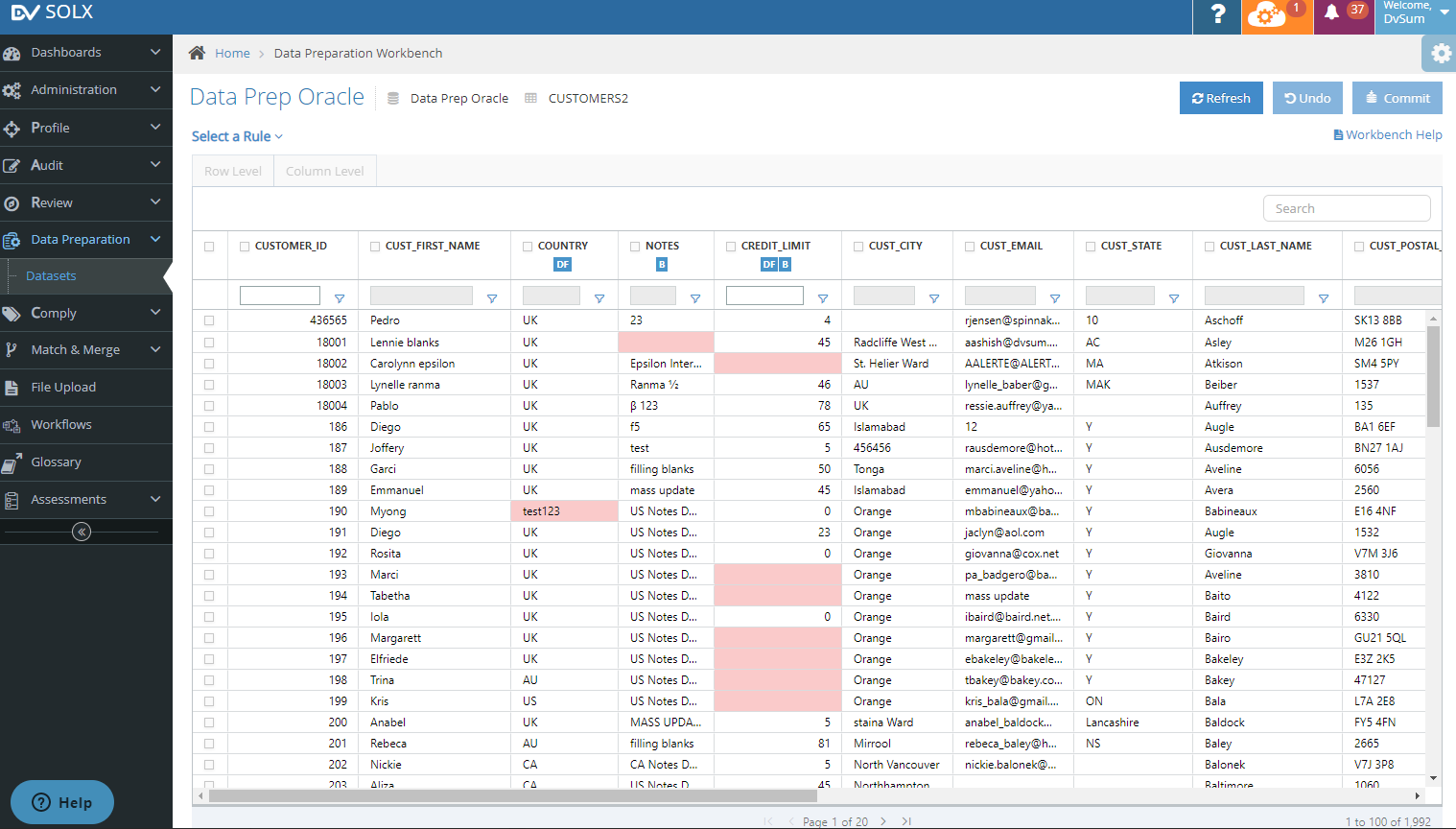Click the DV SOLX logo

(x=50, y=12)
